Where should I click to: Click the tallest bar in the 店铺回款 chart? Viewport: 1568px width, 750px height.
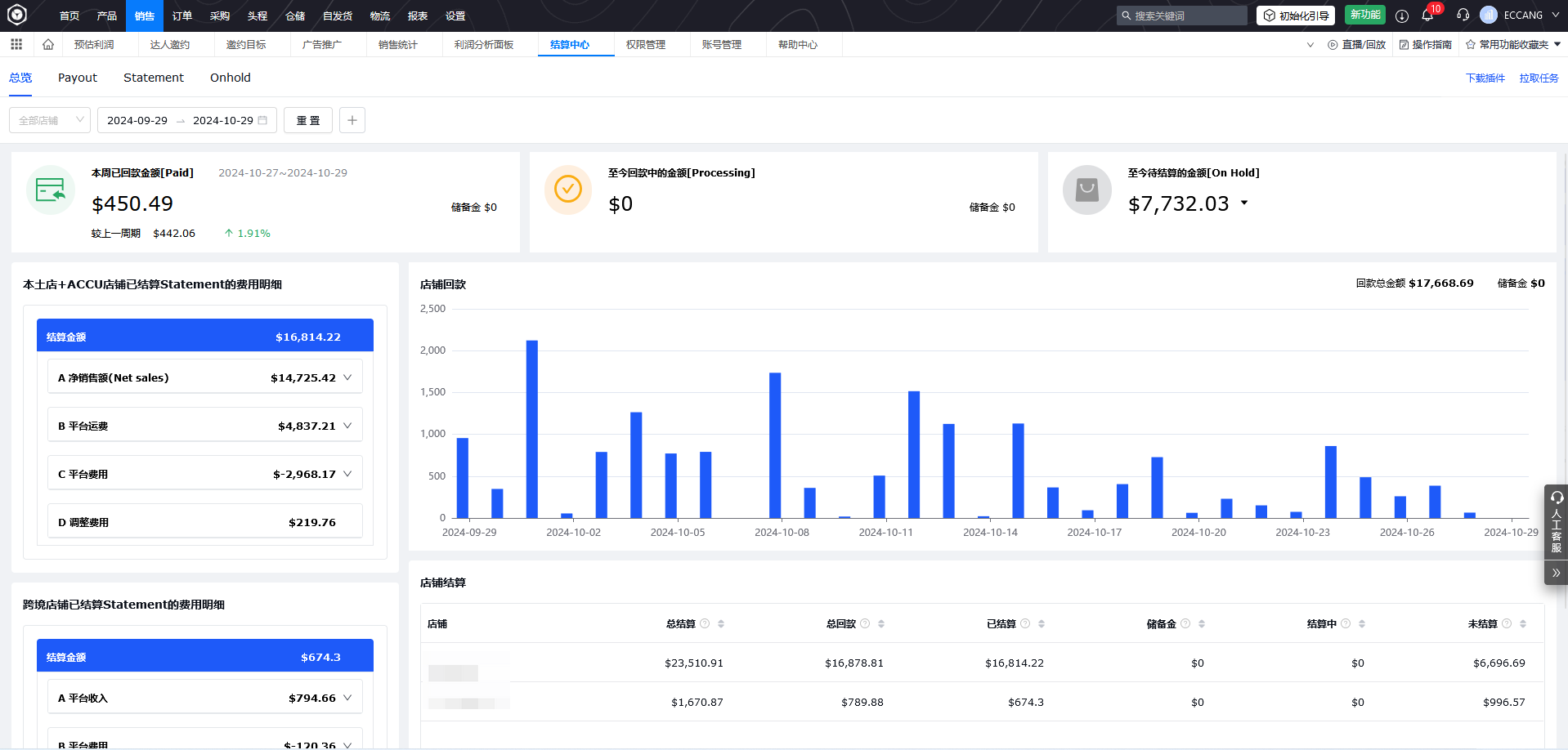click(532, 429)
